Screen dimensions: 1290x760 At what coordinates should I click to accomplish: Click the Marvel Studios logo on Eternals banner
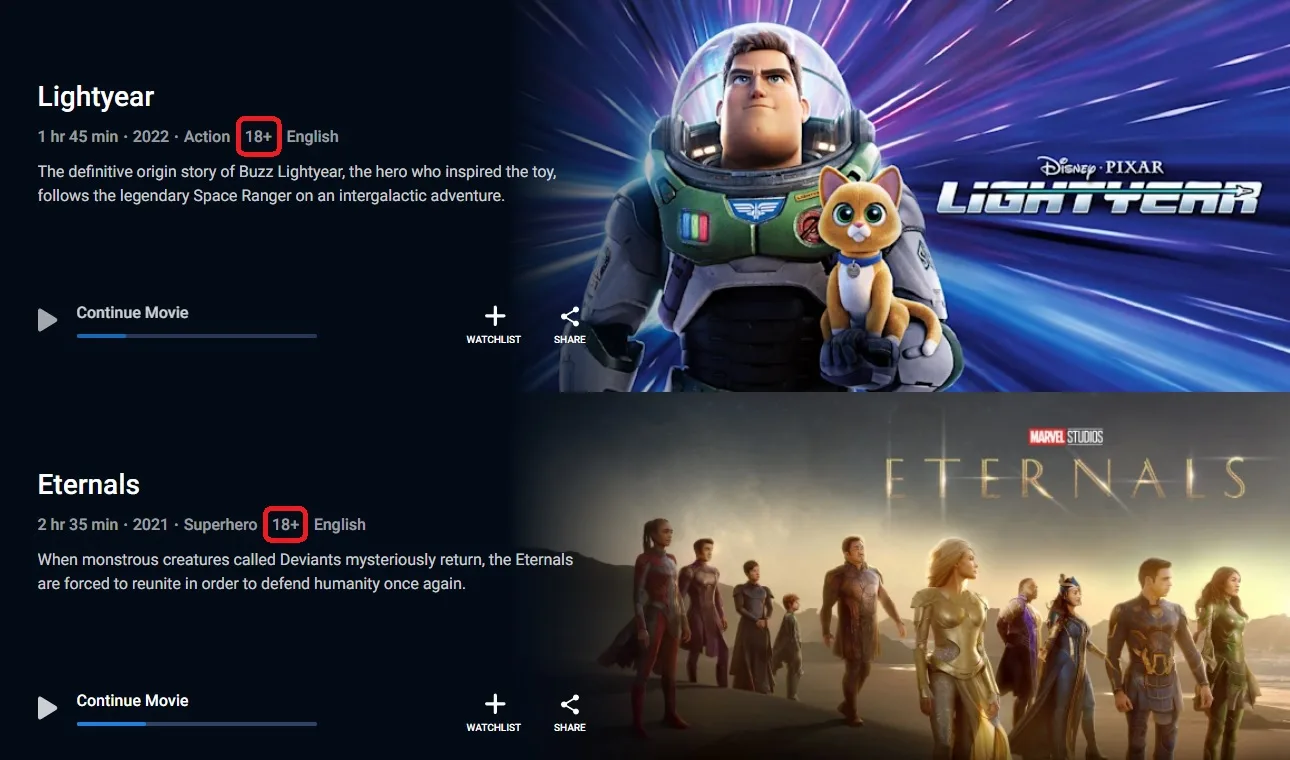pos(1066,437)
